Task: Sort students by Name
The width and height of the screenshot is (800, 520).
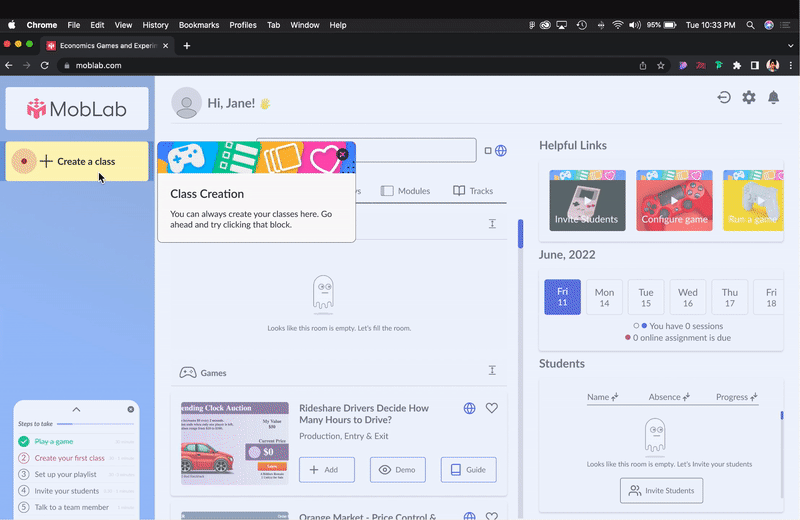Action: click(x=603, y=397)
